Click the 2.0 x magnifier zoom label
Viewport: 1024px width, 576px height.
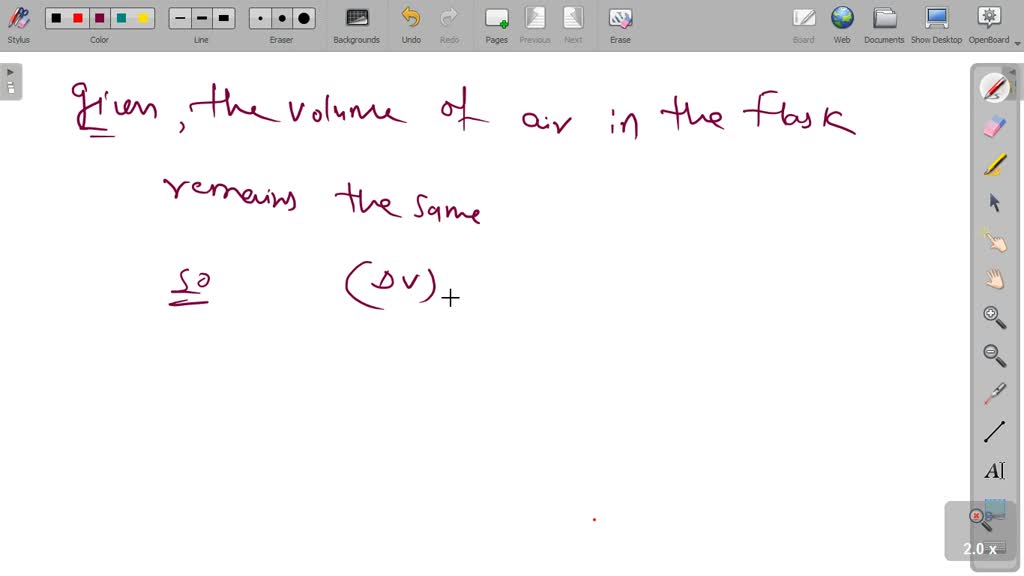point(980,549)
